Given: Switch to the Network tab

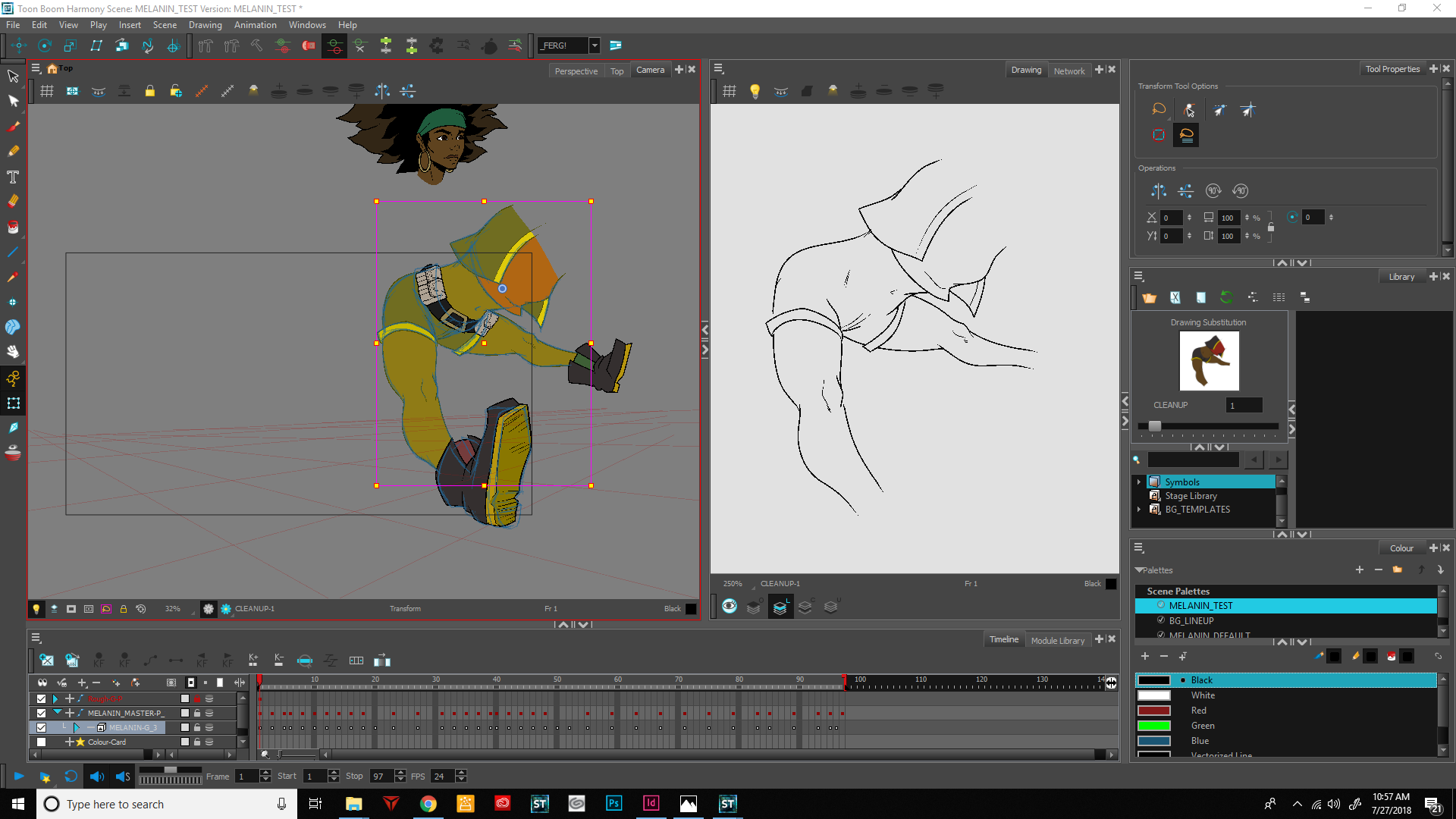Looking at the screenshot, I should [1069, 71].
